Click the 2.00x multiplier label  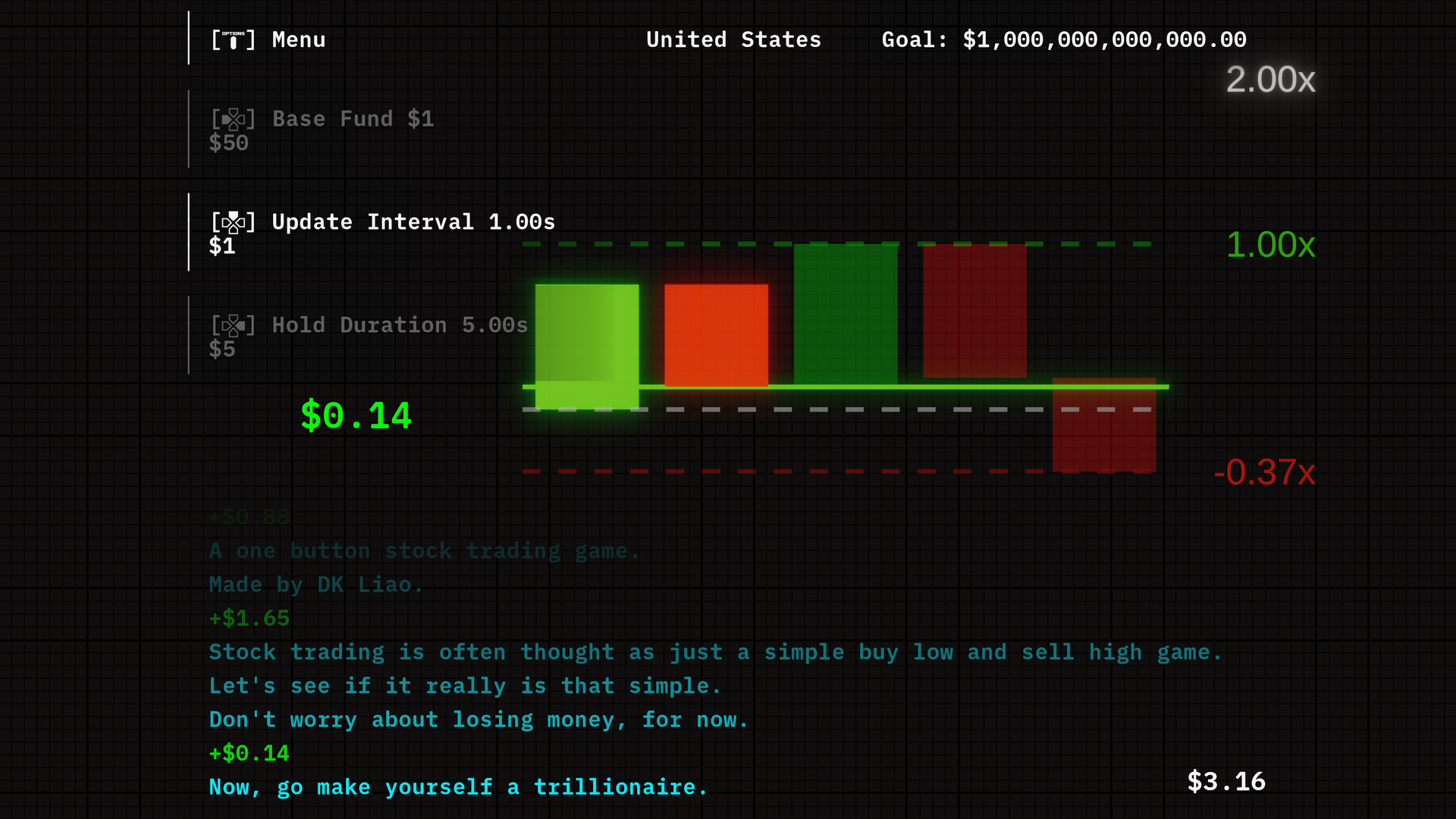[x=1269, y=80]
